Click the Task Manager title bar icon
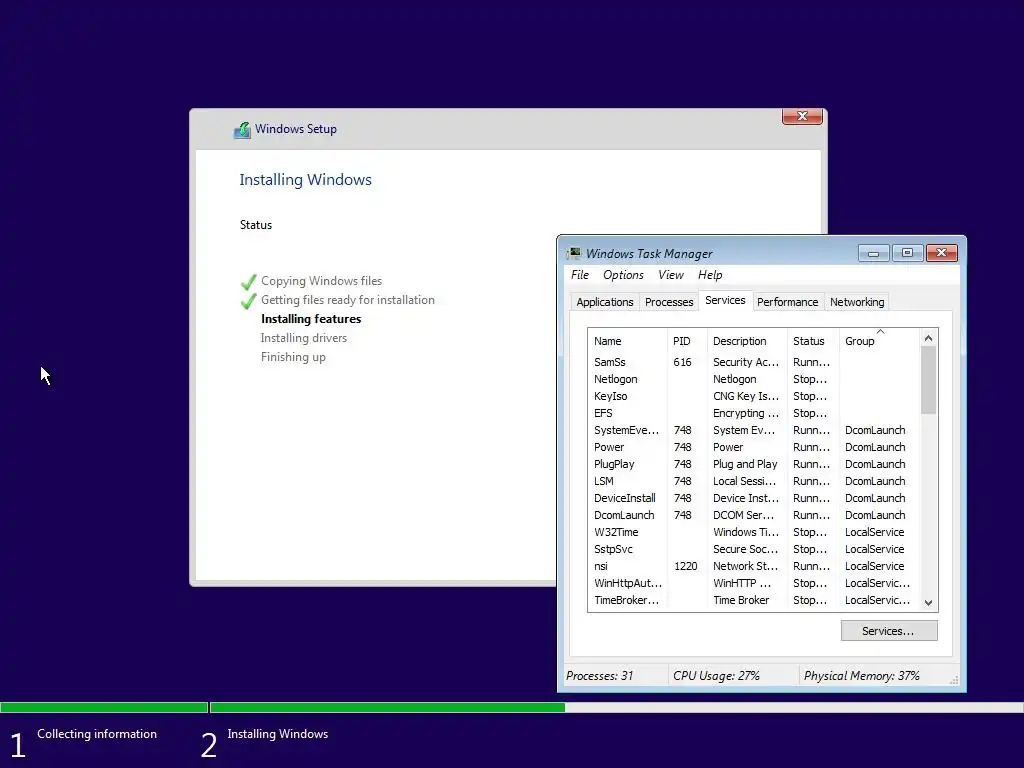1024x768 pixels. pyautogui.click(x=574, y=253)
